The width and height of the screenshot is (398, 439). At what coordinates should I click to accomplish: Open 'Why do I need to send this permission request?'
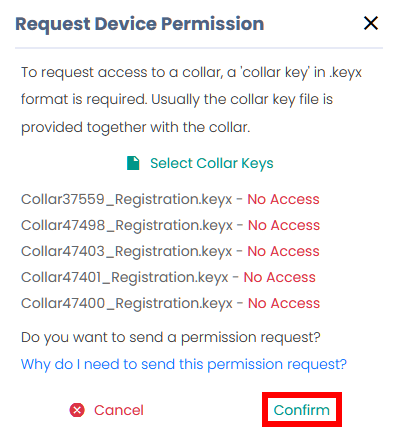(184, 364)
